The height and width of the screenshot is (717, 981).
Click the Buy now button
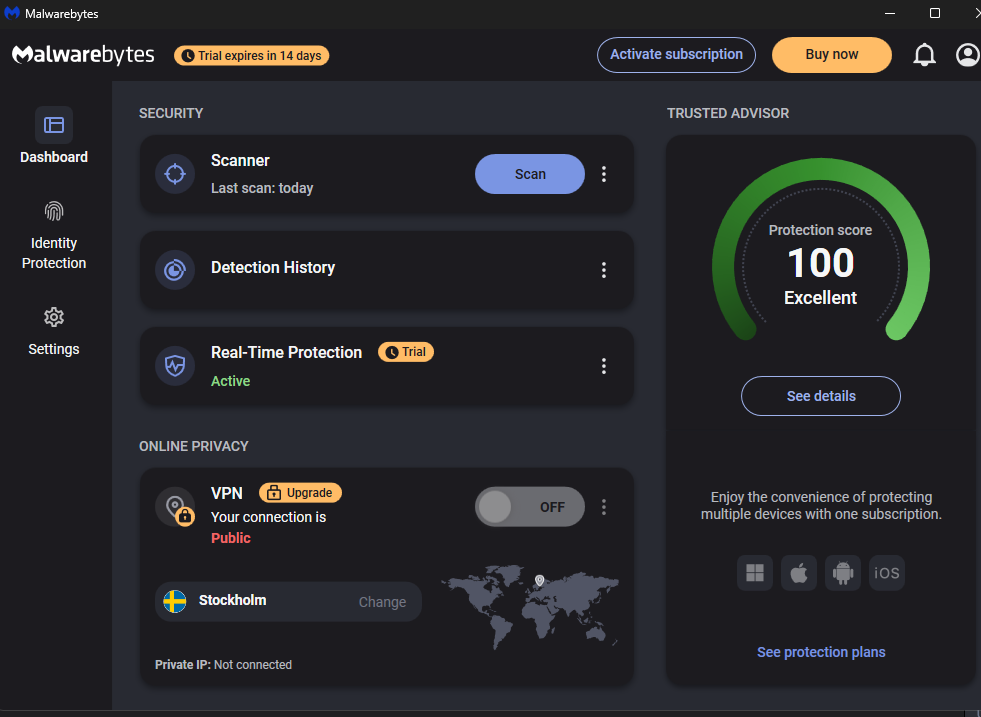pos(831,54)
